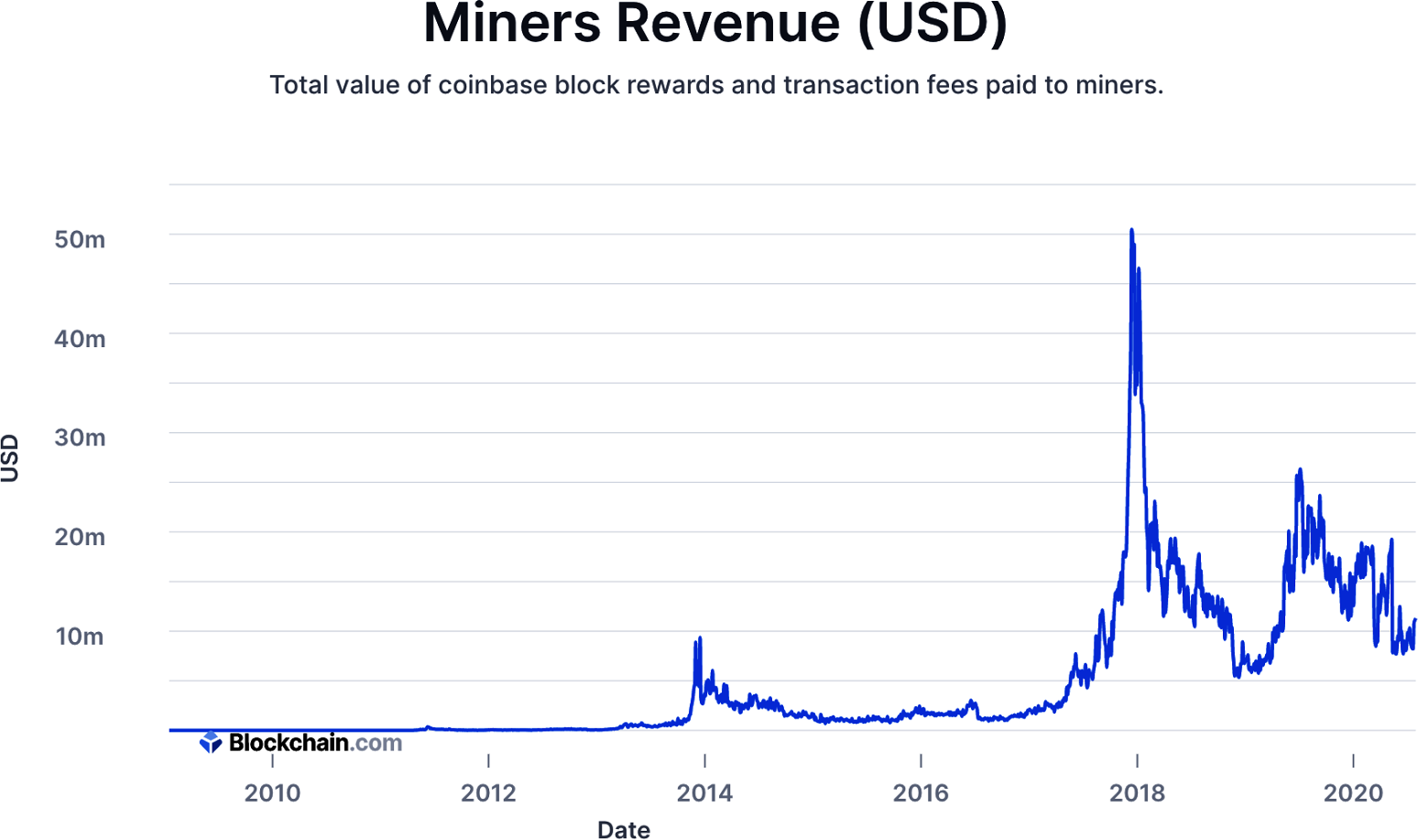
Task: Click the Date axis label
Action: (x=624, y=829)
